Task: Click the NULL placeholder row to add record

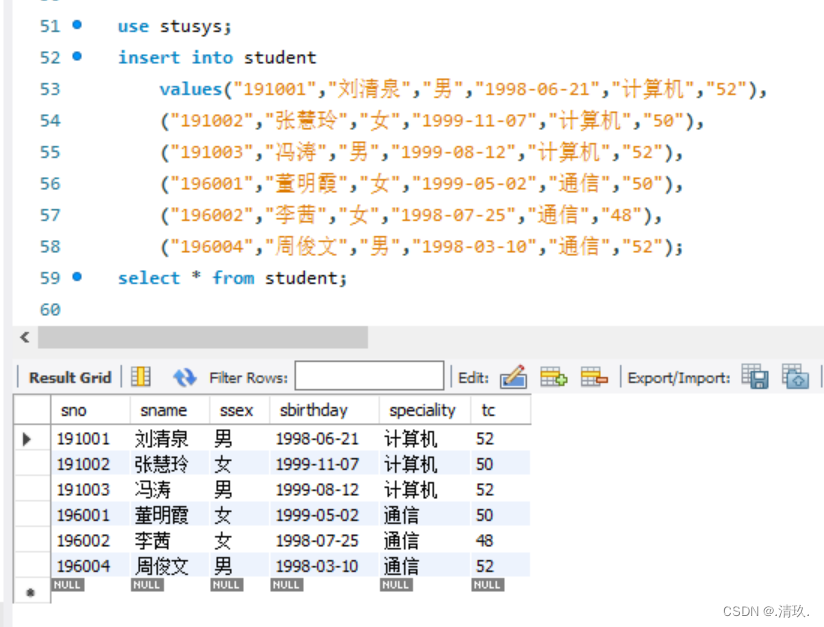Action: pos(67,584)
